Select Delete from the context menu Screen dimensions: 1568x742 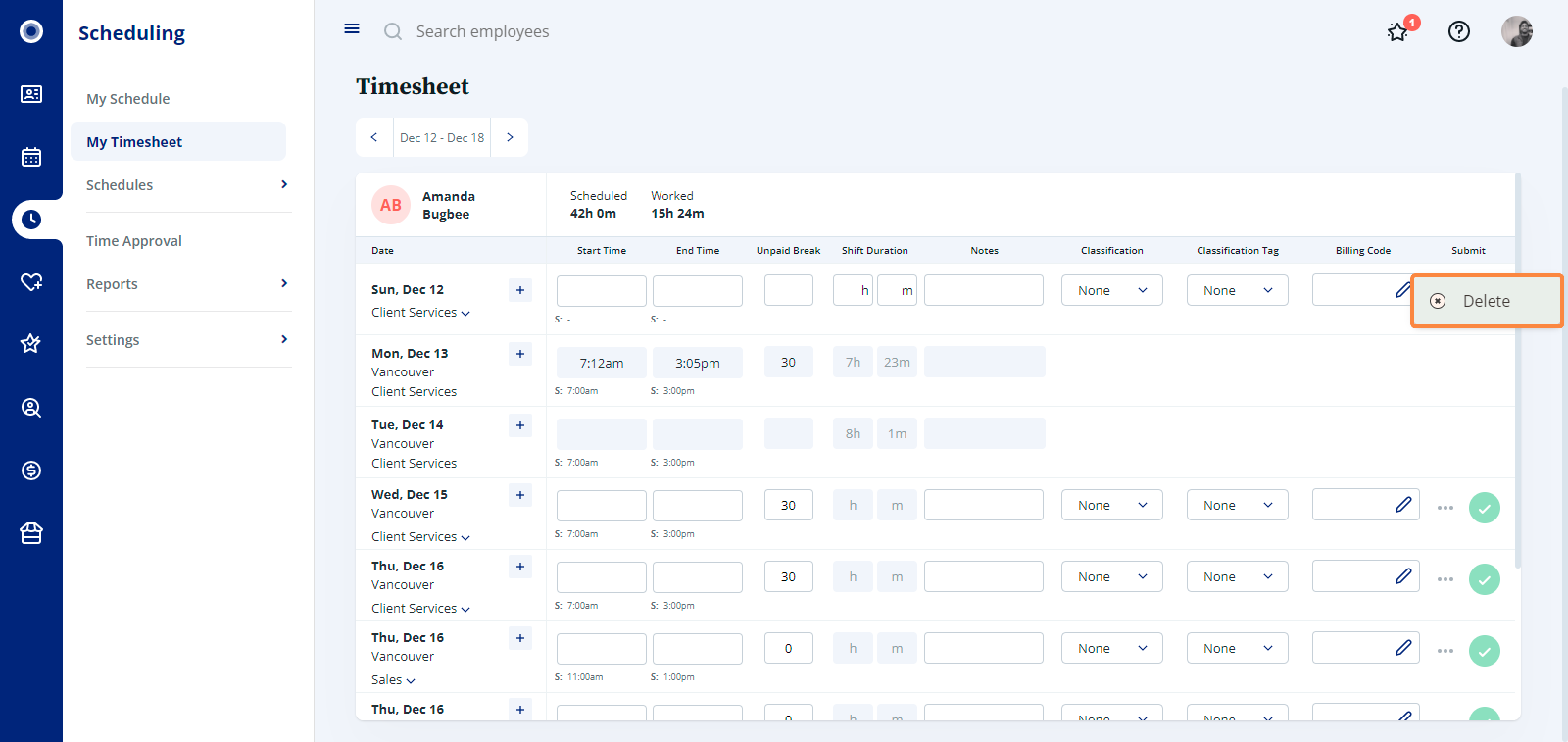coord(1485,301)
